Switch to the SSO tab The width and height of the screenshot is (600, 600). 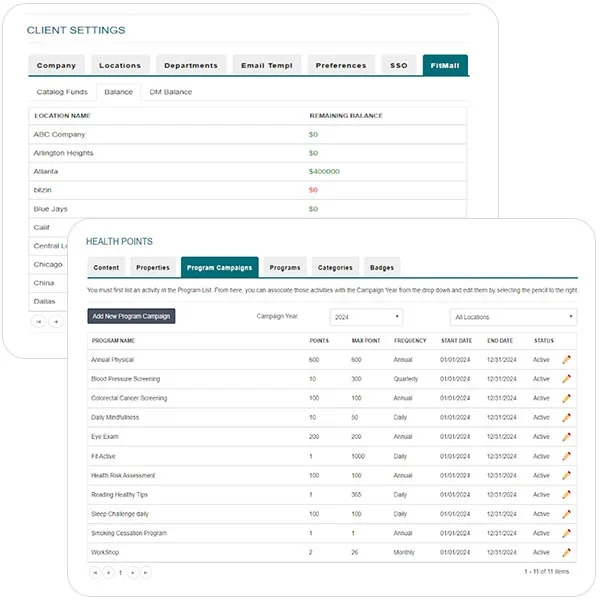tap(399, 65)
